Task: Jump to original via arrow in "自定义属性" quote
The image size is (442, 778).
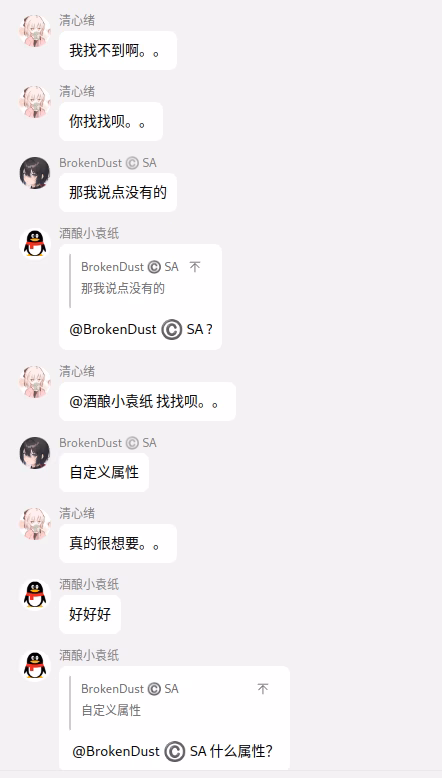Action: pyautogui.click(x=263, y=689)
